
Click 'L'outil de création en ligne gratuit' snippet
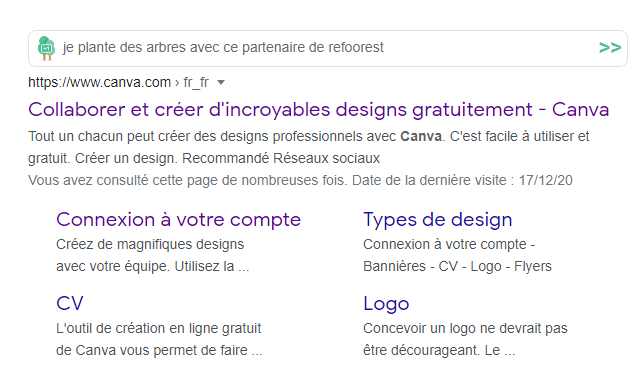159,328
